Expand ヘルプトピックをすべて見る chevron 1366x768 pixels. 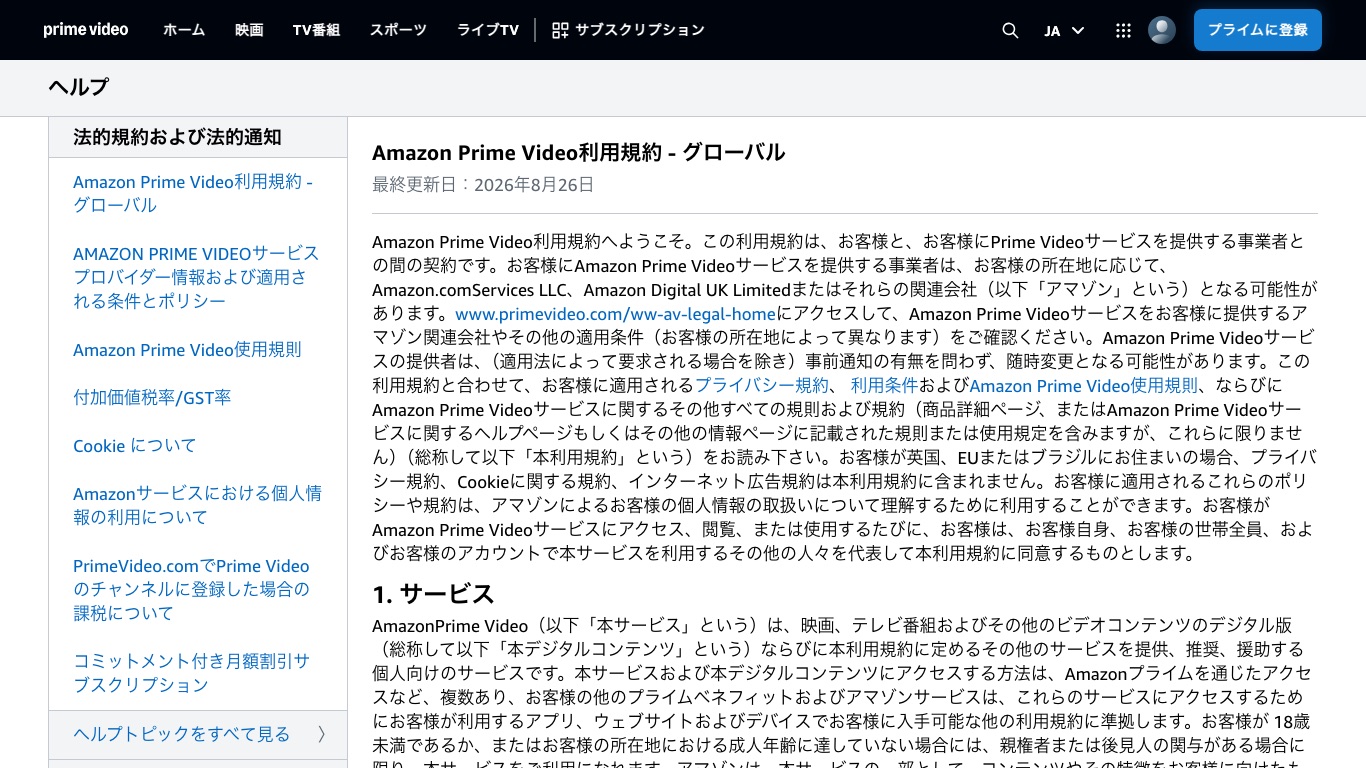[321, 735]
